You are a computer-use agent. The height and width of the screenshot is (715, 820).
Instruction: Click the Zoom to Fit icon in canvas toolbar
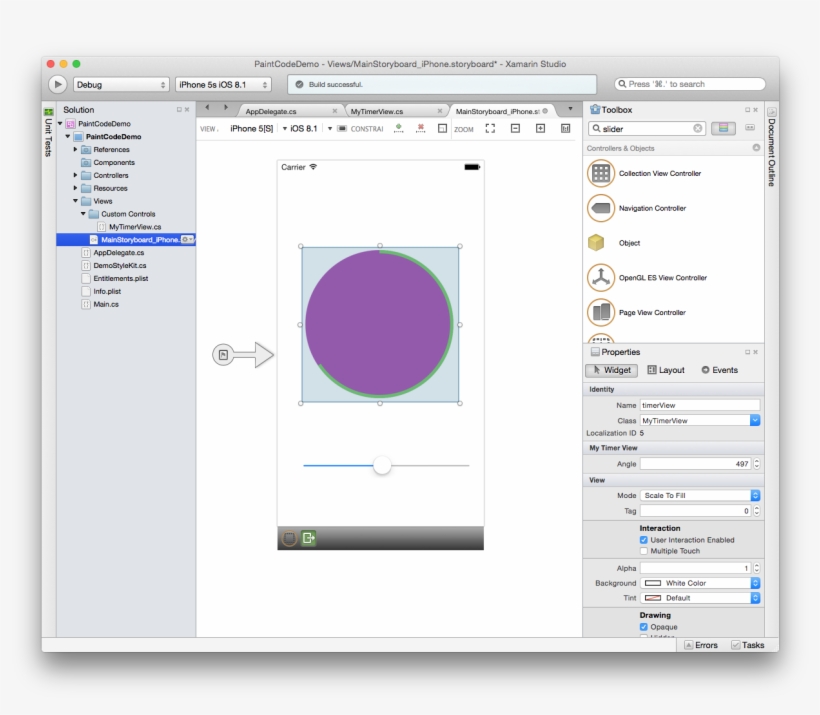[489, 127]
